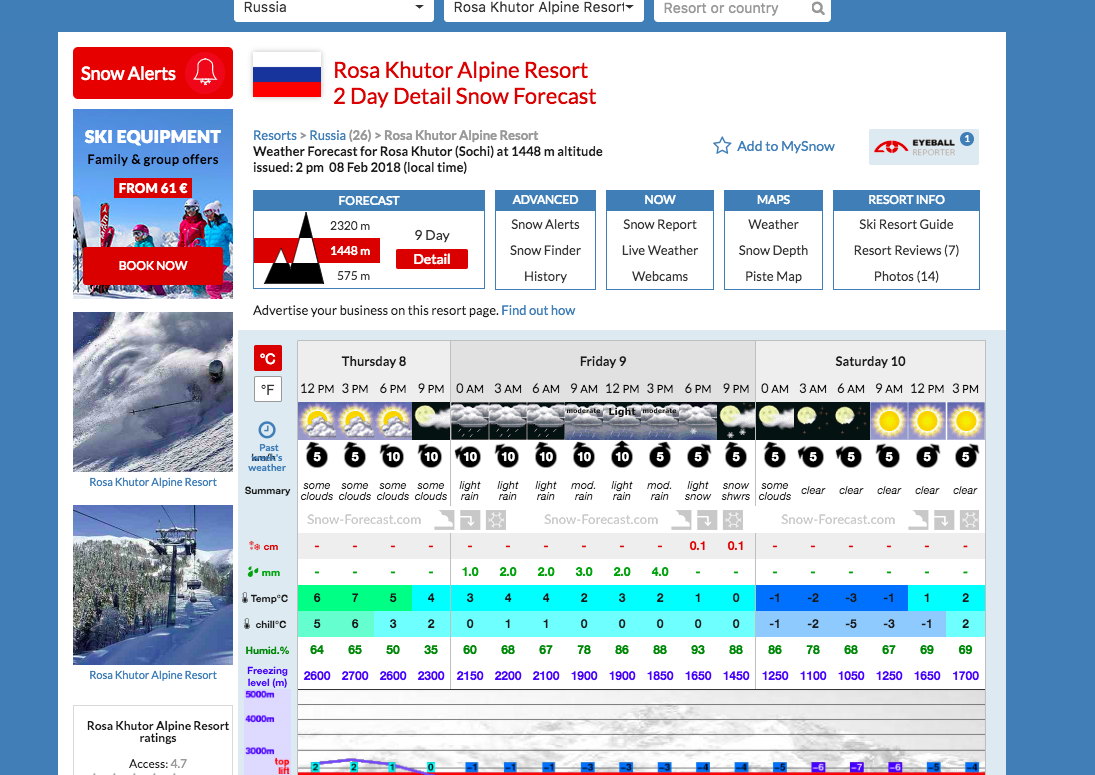The height and width of the screenshot is (775, 1095).
Task: Open the Russia country dropdown
Action: 334,8
